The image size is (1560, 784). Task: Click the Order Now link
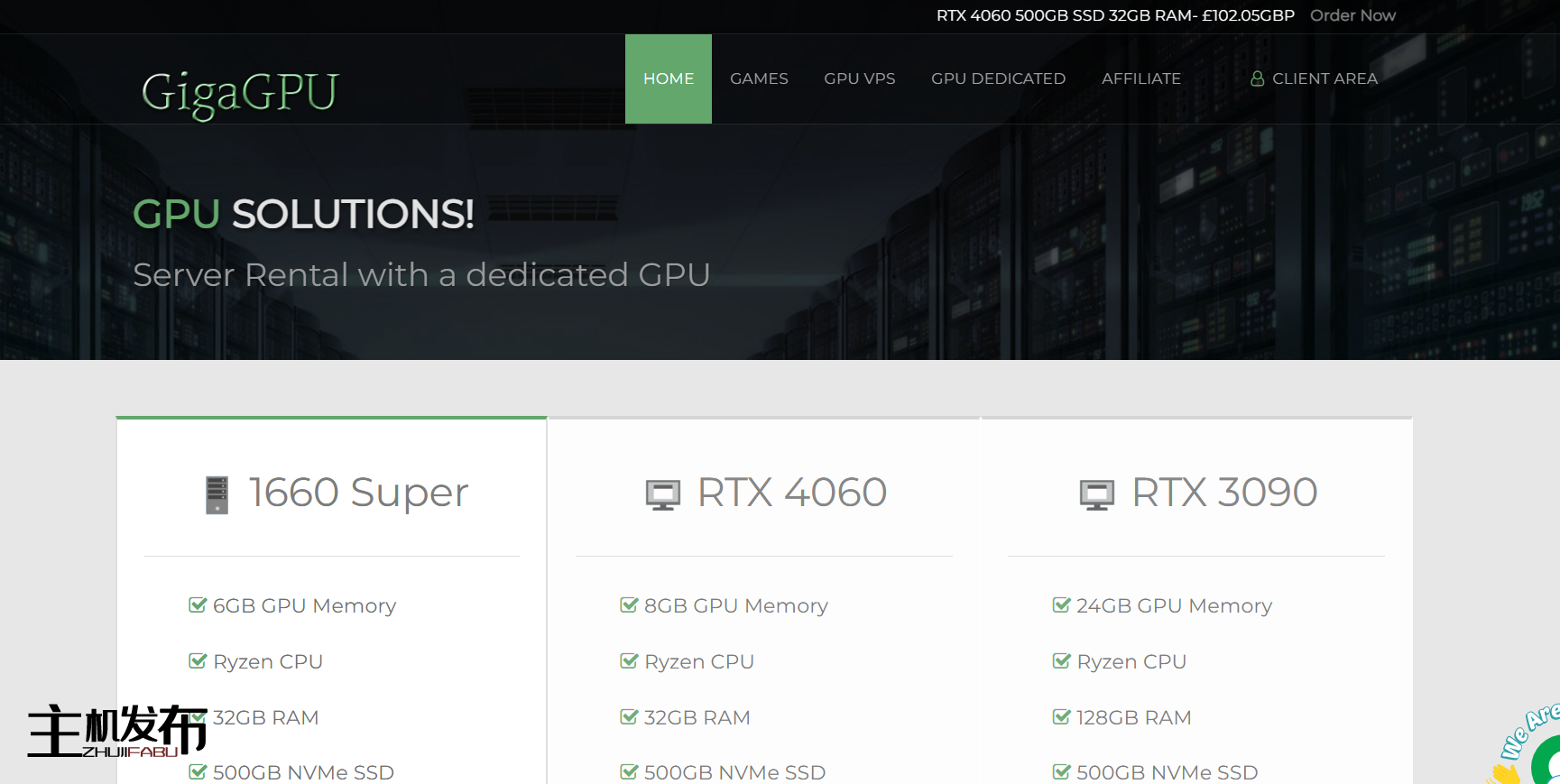1352,15
